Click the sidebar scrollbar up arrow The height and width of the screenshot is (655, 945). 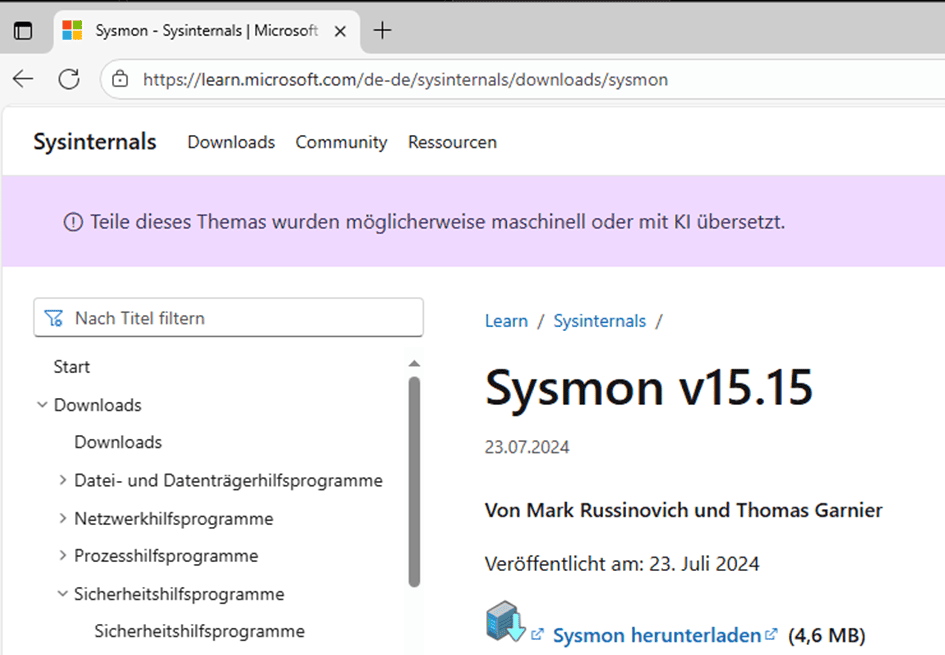(x=414, y=364)
